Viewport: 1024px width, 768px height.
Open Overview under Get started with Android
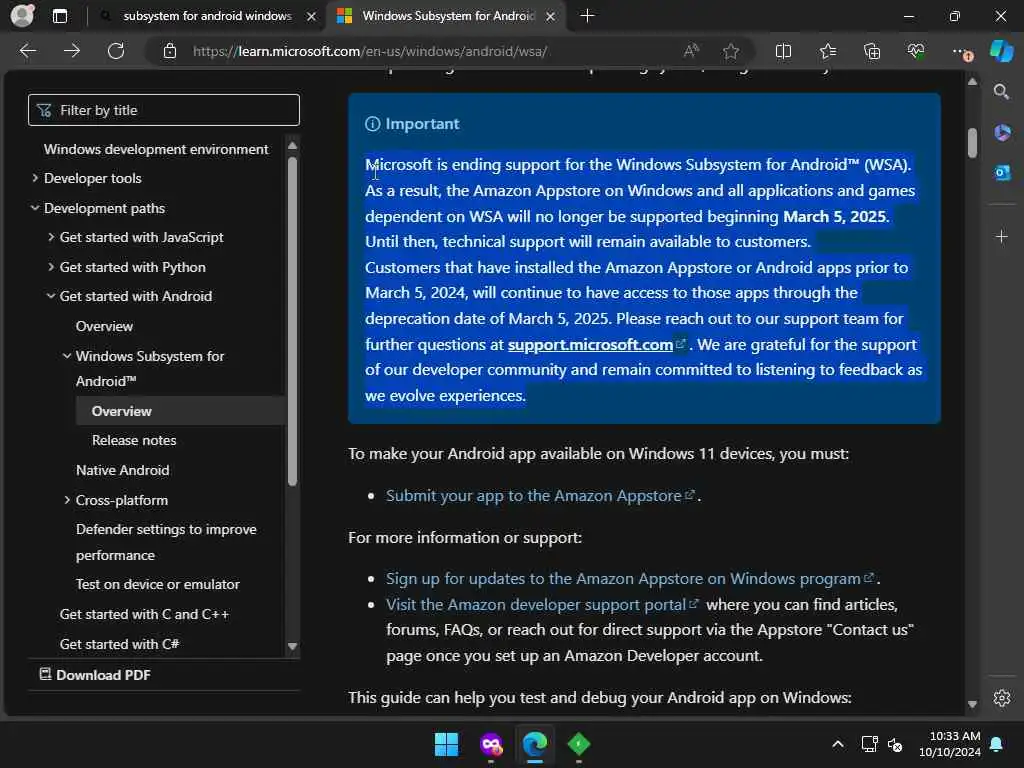104,327
